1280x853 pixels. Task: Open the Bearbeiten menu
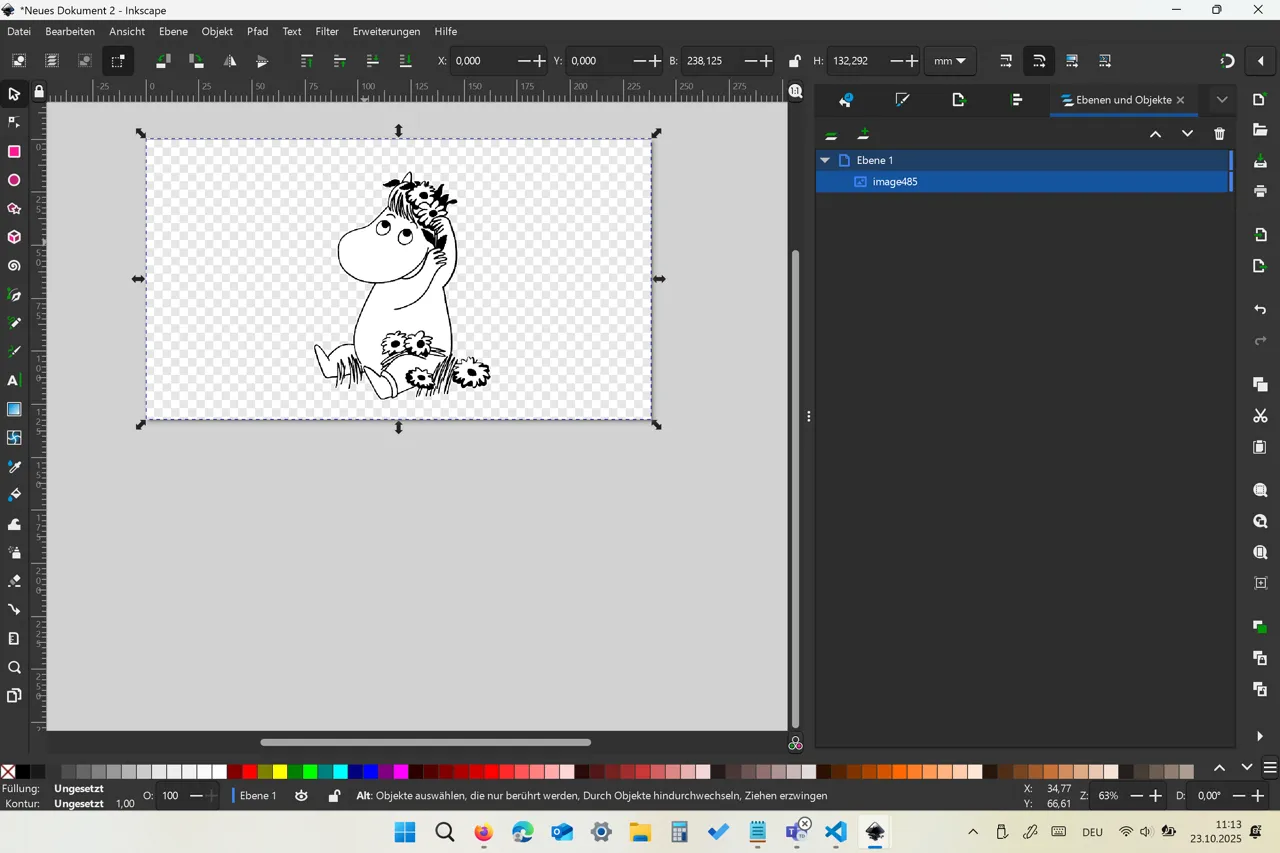(x=70, y=32)
